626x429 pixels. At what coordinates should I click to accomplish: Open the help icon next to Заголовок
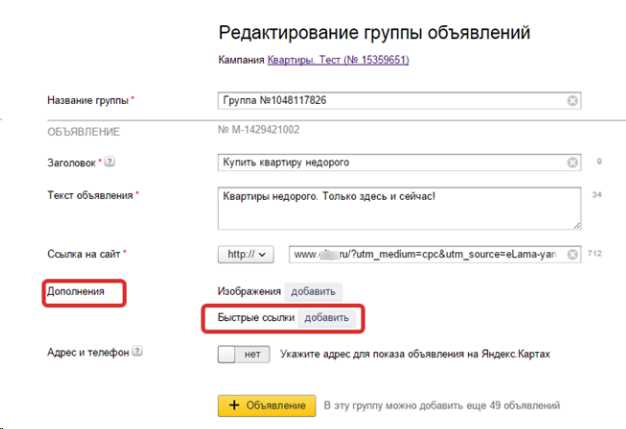point(109,163)
